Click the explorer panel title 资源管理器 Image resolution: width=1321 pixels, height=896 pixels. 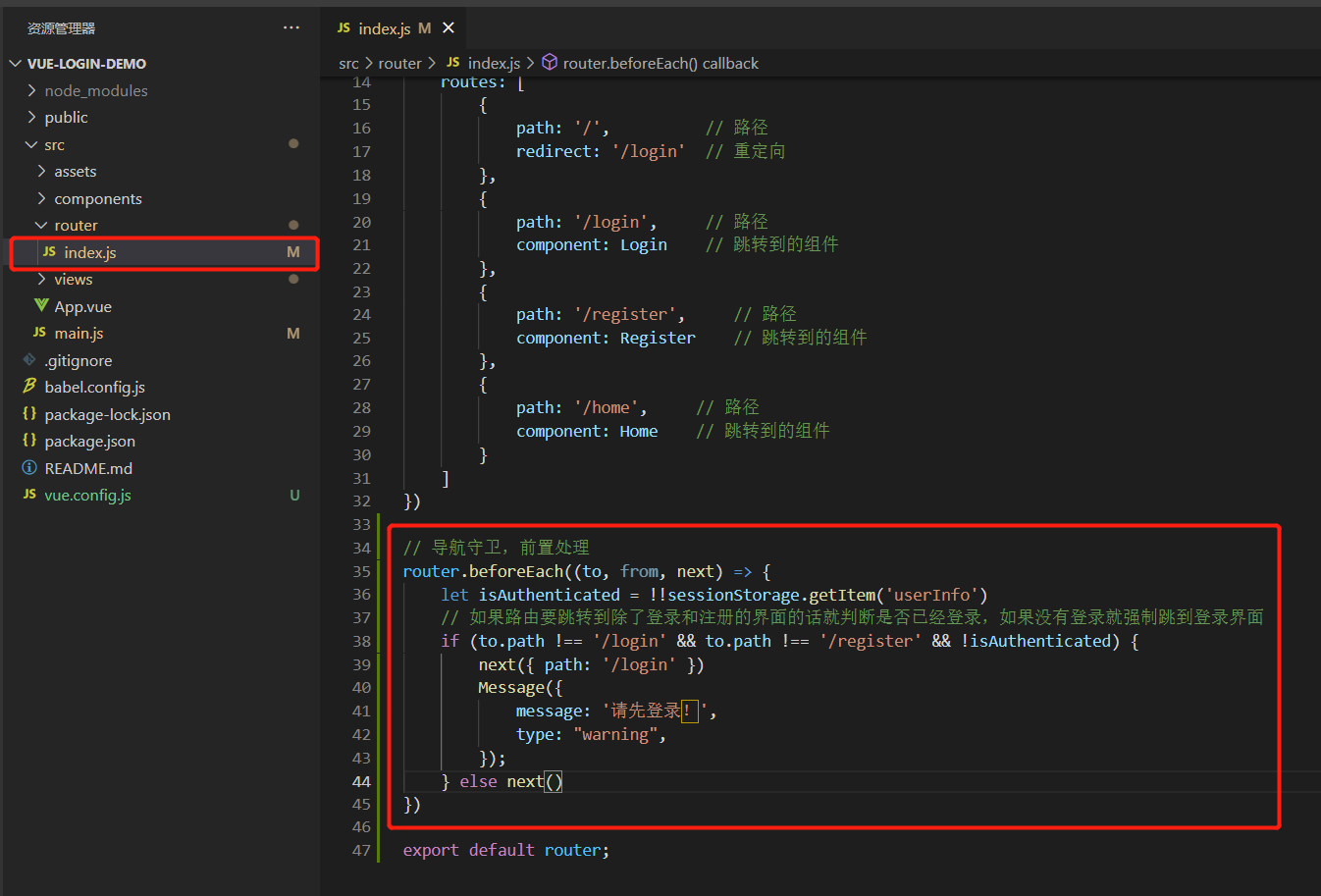pos(61,28)
